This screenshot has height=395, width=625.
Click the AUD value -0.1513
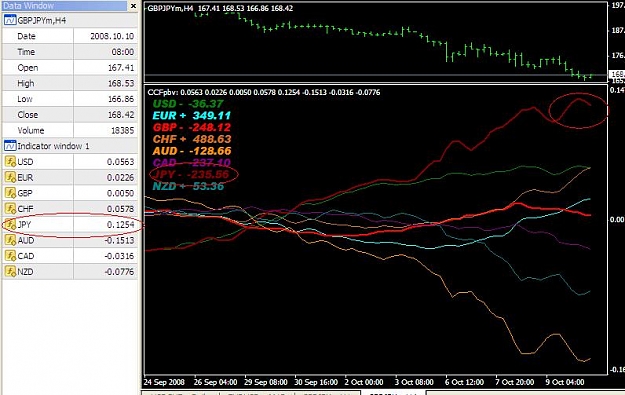(119, 240)
